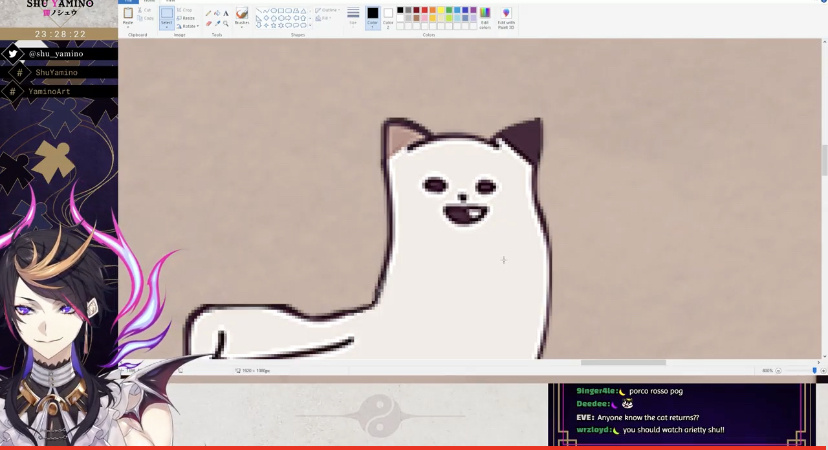Select the Eraser tool
828x450 pixels.
(209, 24)
